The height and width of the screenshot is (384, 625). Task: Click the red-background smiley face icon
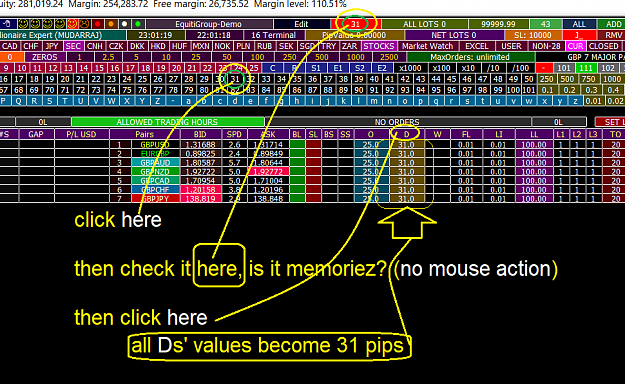pyautogui.click(x=72, y=24)
